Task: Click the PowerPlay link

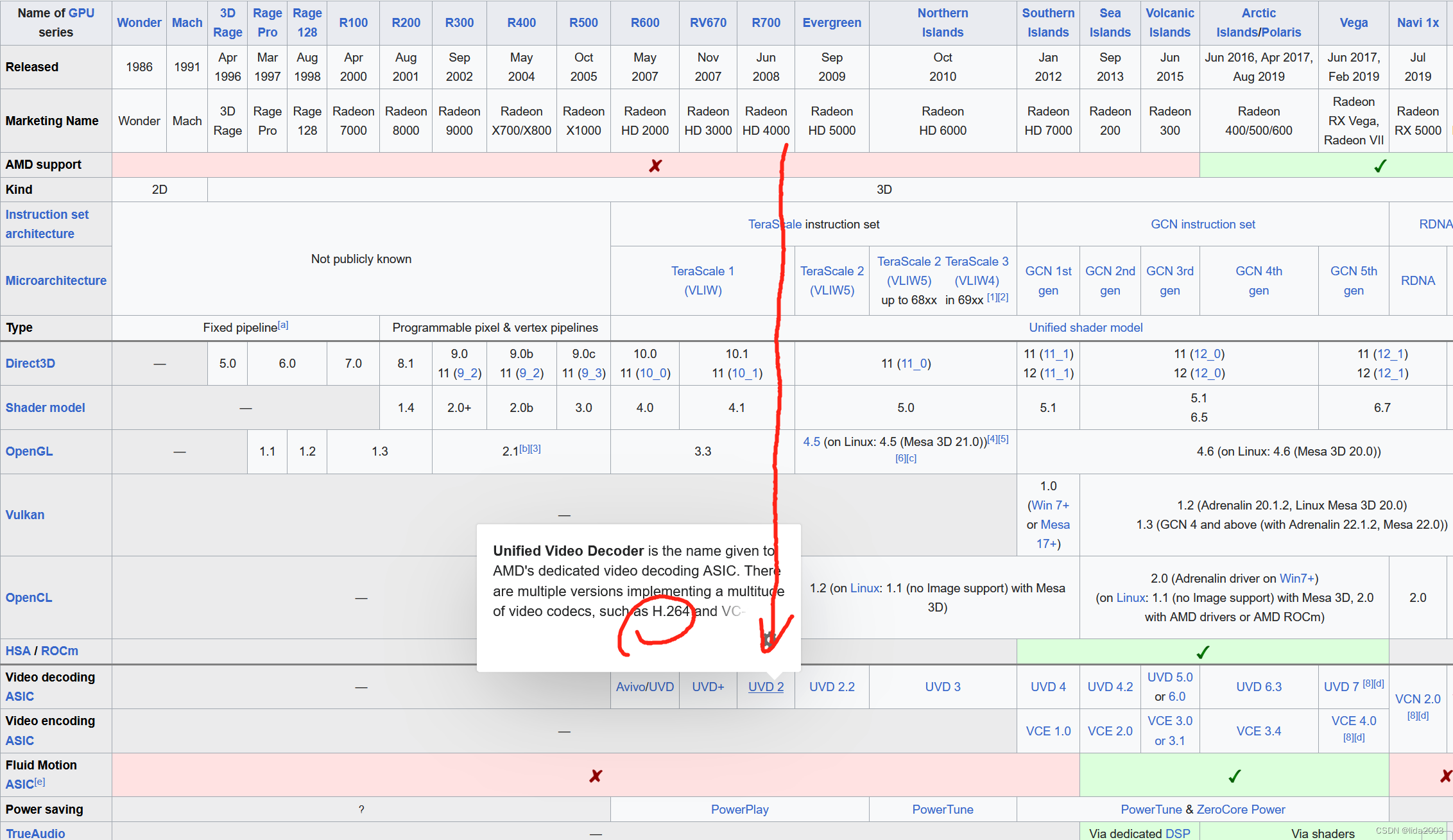Action: [x=739, y=809]
